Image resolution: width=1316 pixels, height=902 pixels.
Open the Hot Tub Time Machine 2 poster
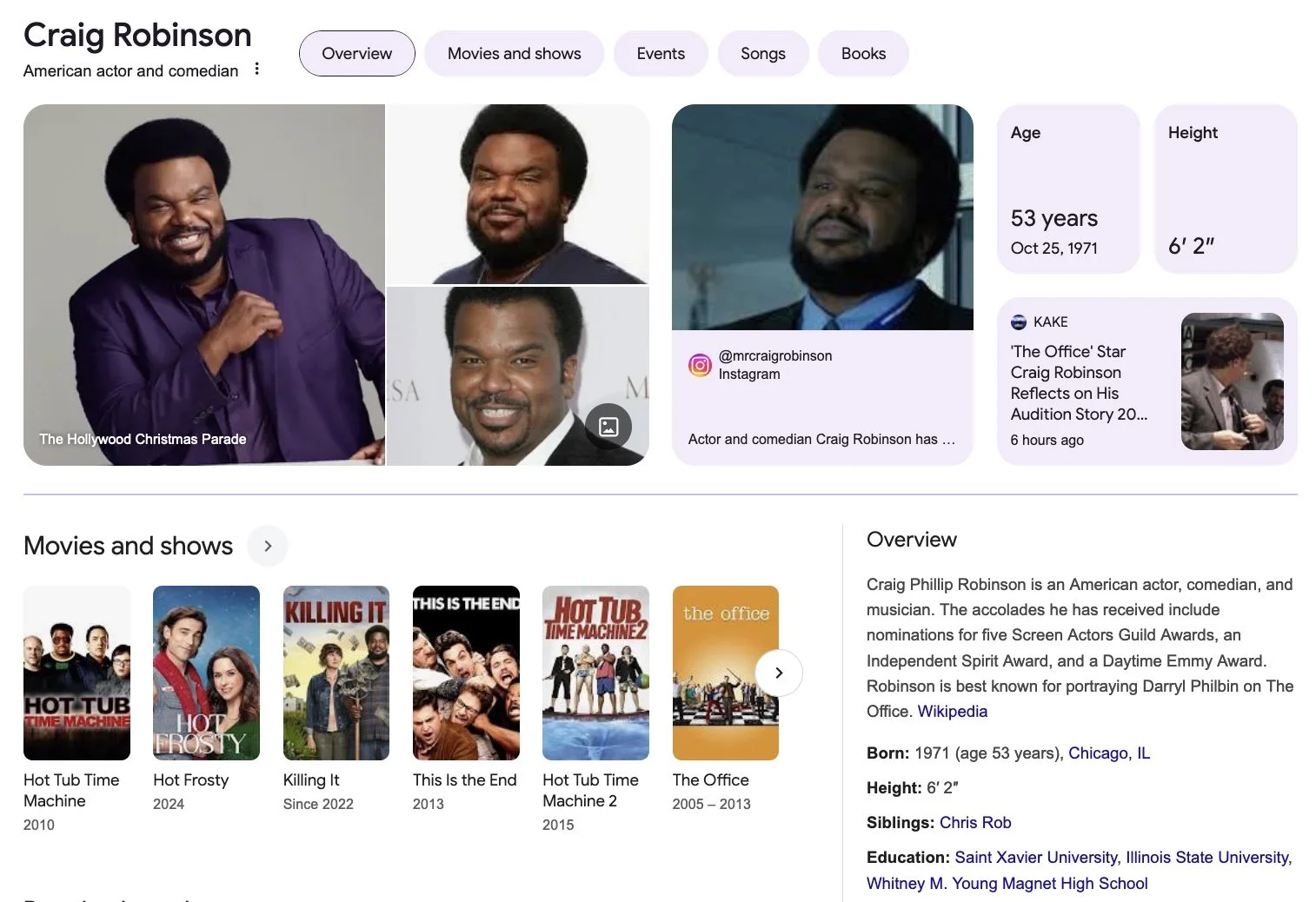click(595, 673)
